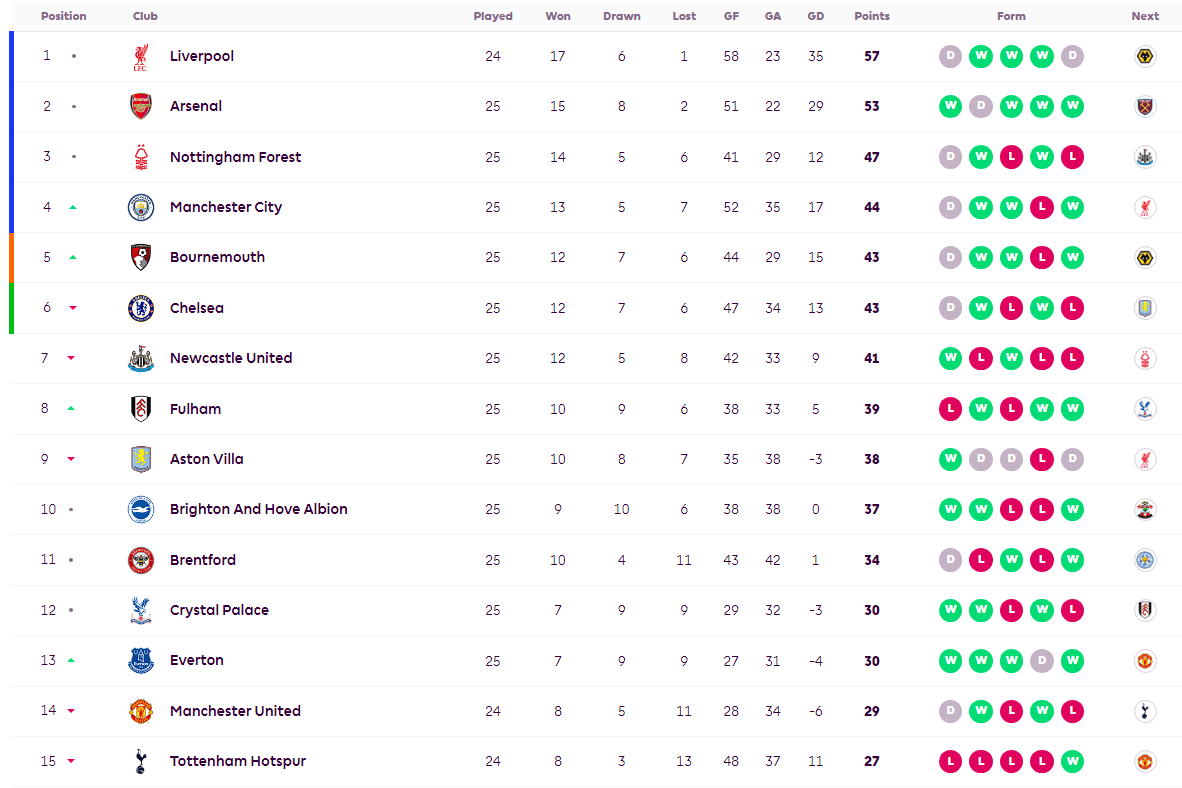Click the Liverpool club crest icon

pos(141,57)
